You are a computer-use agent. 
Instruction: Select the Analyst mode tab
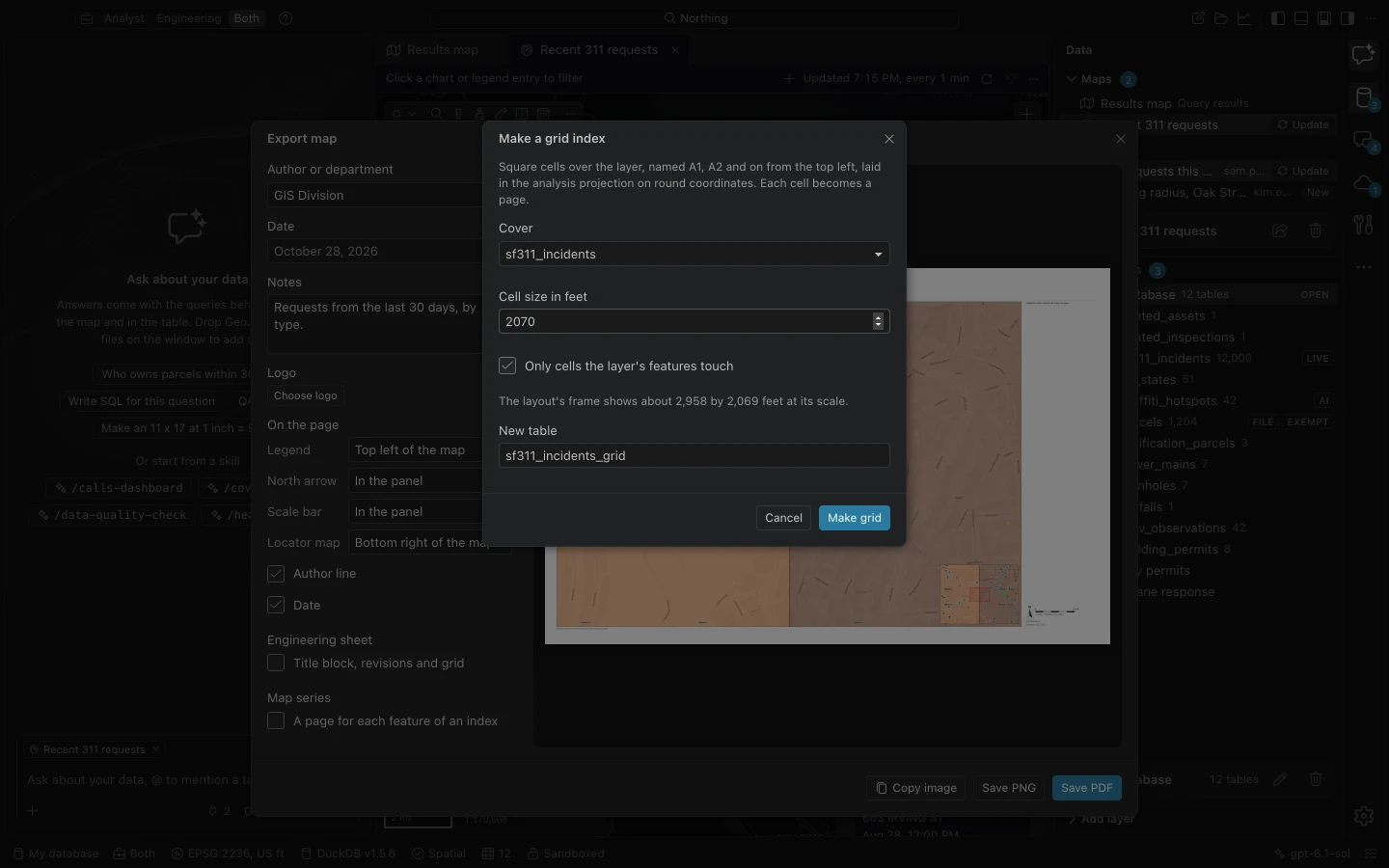(124, 18)
